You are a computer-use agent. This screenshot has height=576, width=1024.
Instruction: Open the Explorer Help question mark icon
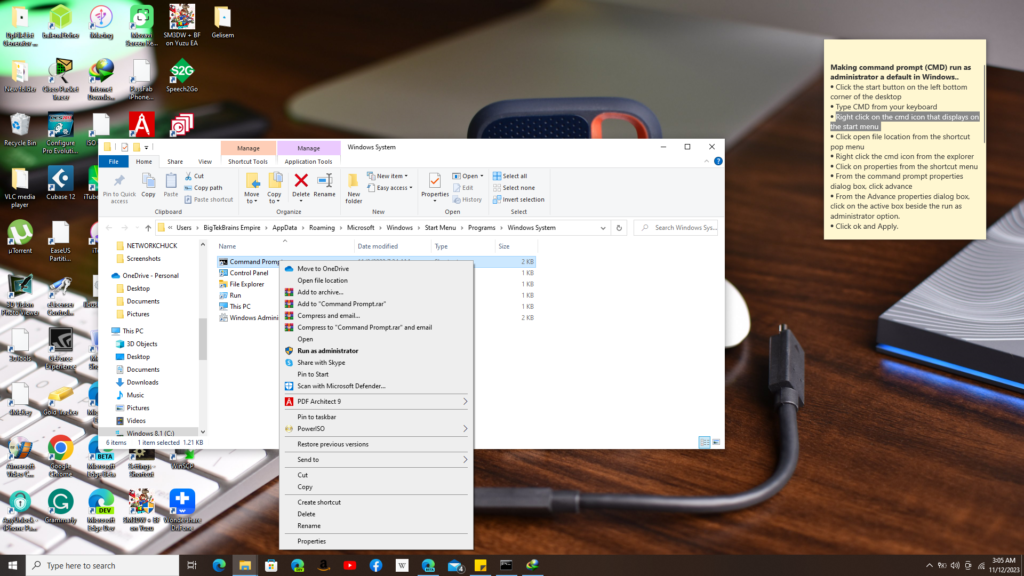pyautogui.click(x=718, y=161)
